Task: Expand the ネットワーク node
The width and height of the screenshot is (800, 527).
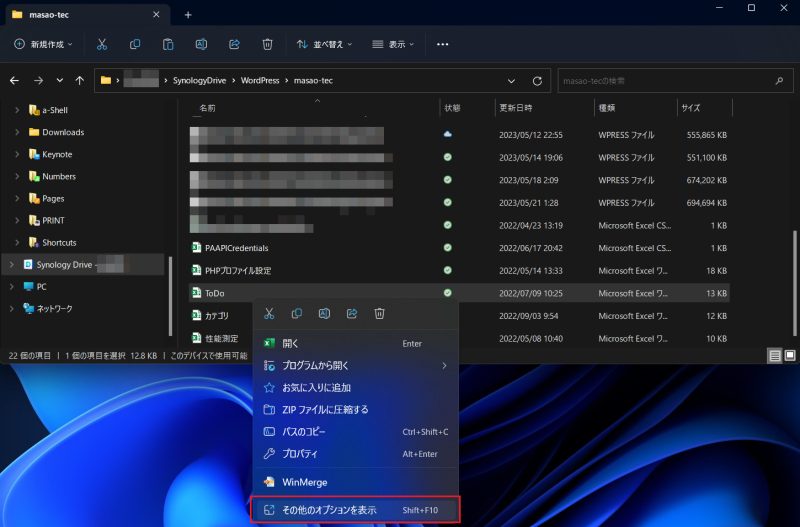Action: (12, 309)
